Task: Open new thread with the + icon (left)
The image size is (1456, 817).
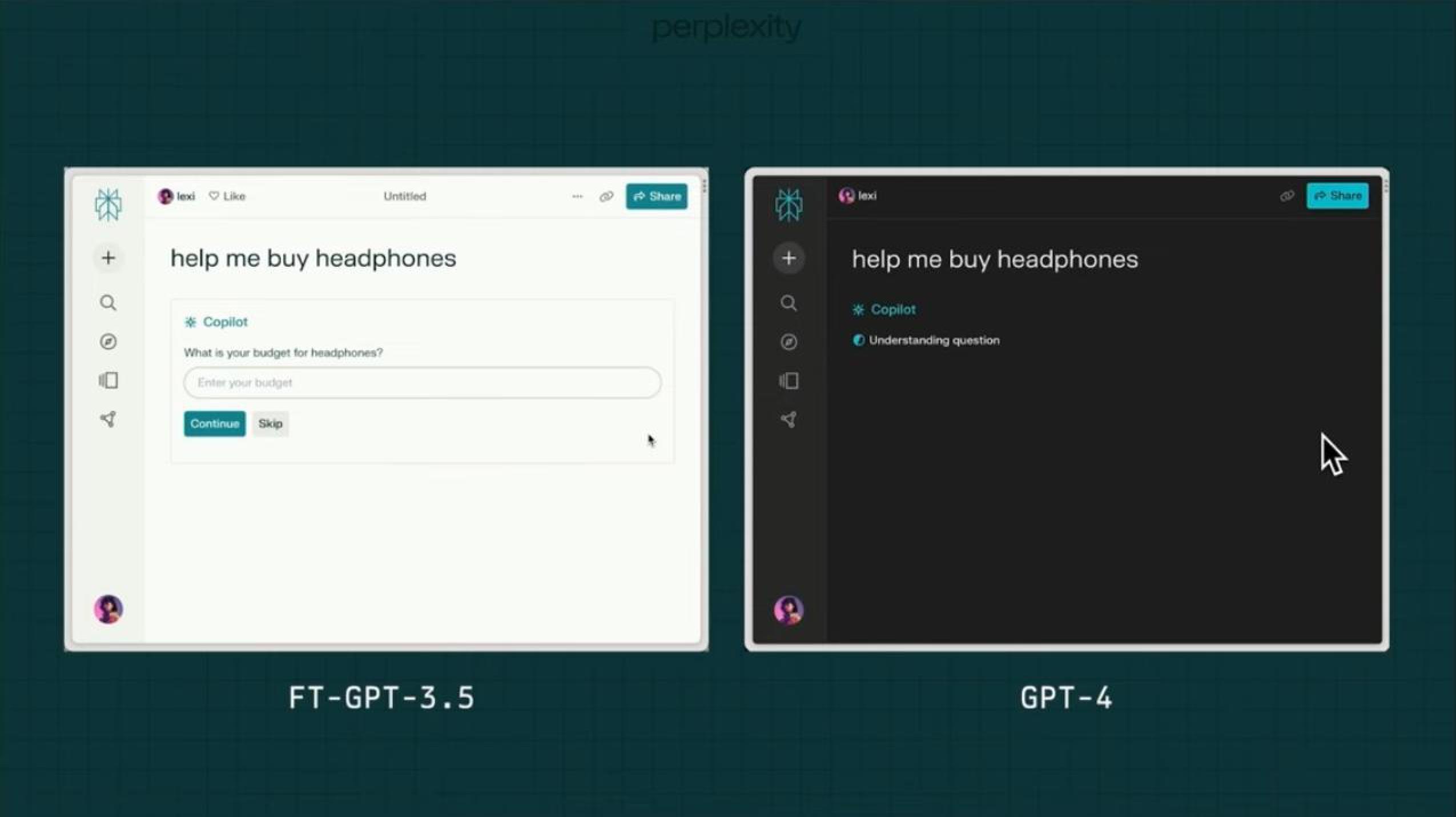Action: [x=108, y=258]
